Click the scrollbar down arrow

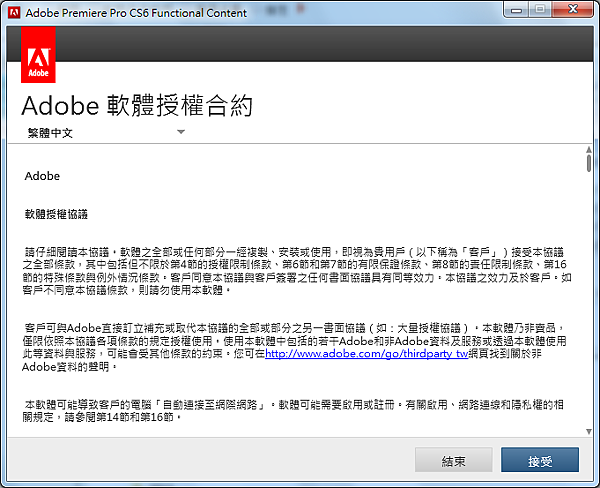(x=589, y=432)
